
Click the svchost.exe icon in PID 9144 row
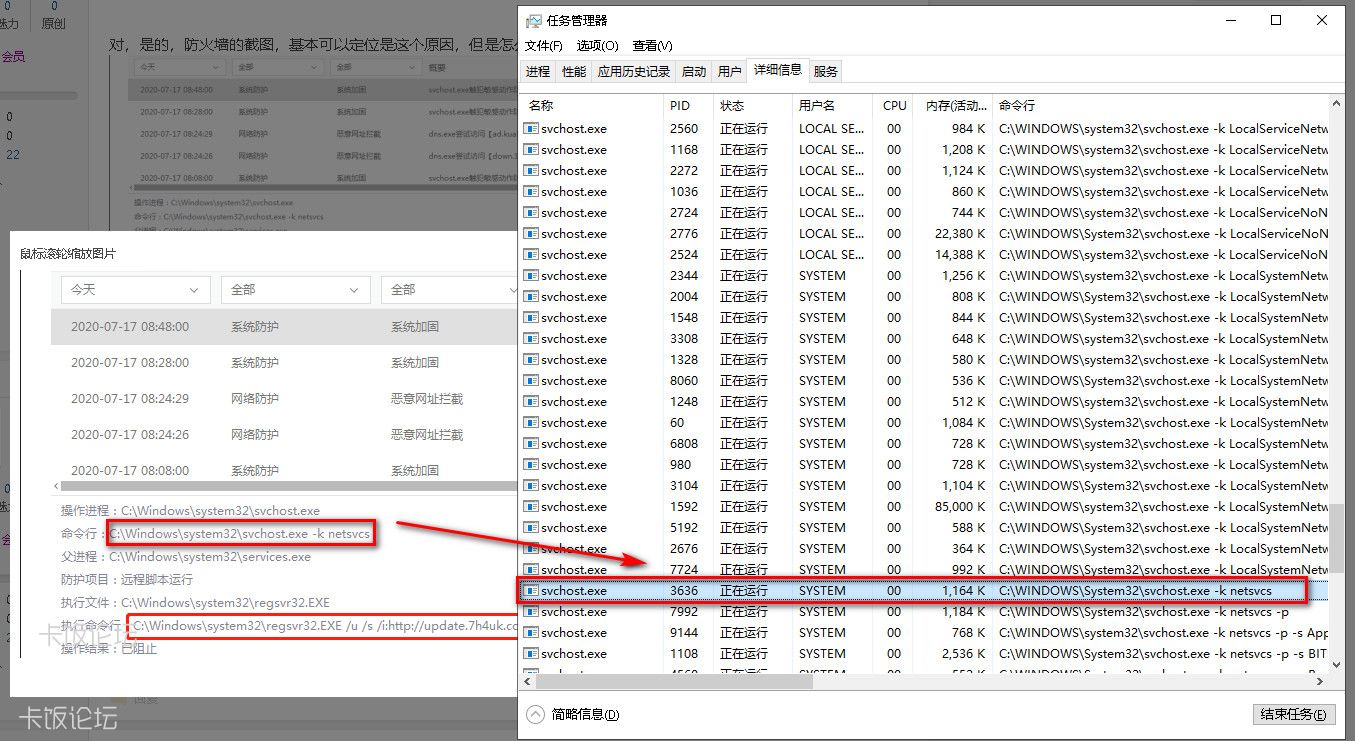[532, 633]
